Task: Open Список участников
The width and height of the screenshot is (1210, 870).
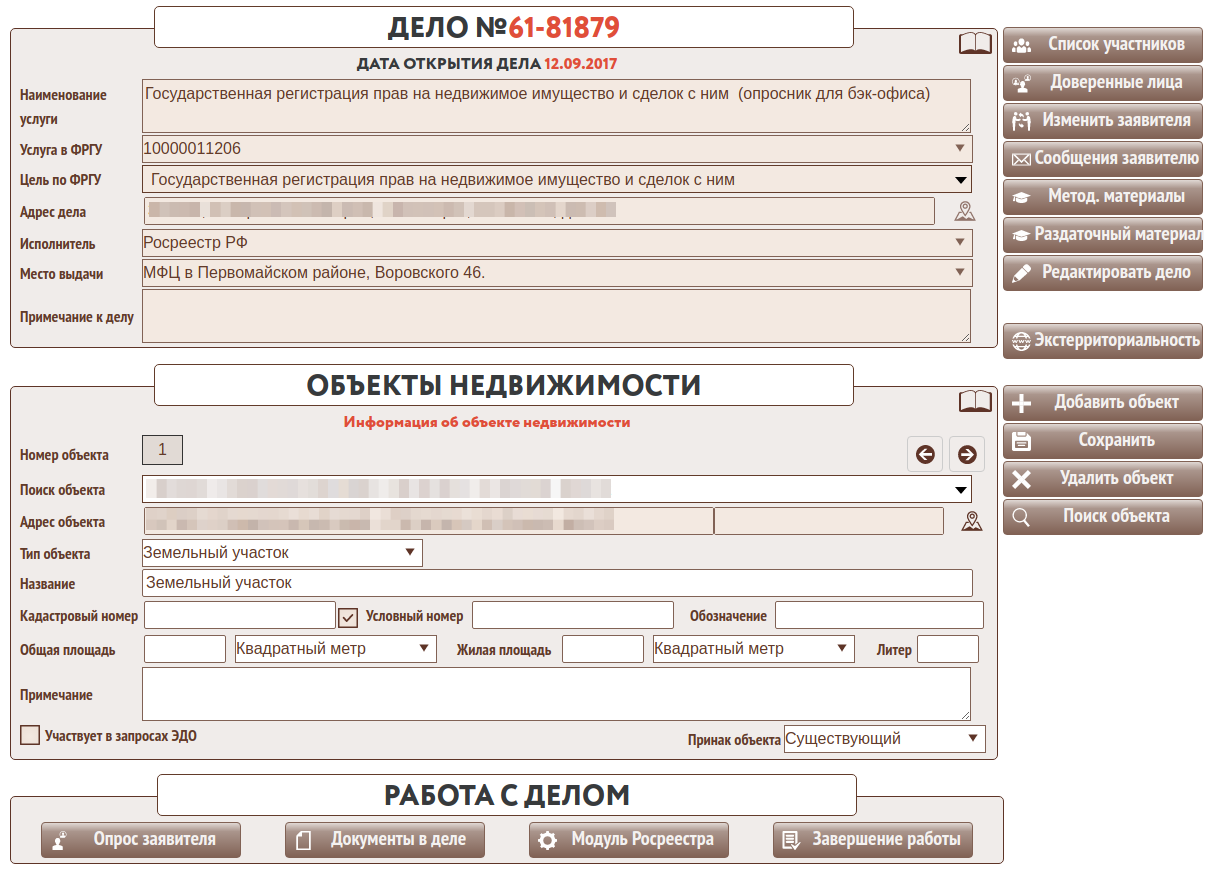Action: coord(1102,45)
